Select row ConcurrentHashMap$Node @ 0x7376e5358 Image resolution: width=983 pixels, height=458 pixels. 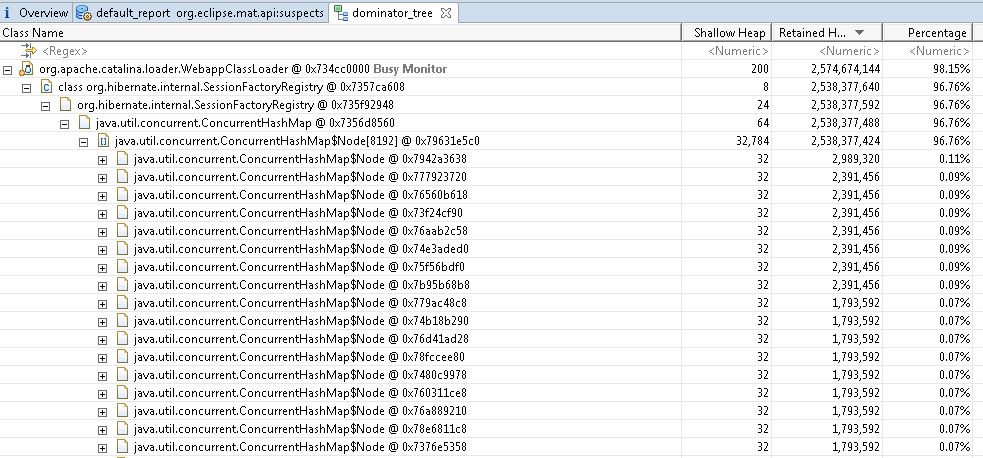(x=492, y=447)
